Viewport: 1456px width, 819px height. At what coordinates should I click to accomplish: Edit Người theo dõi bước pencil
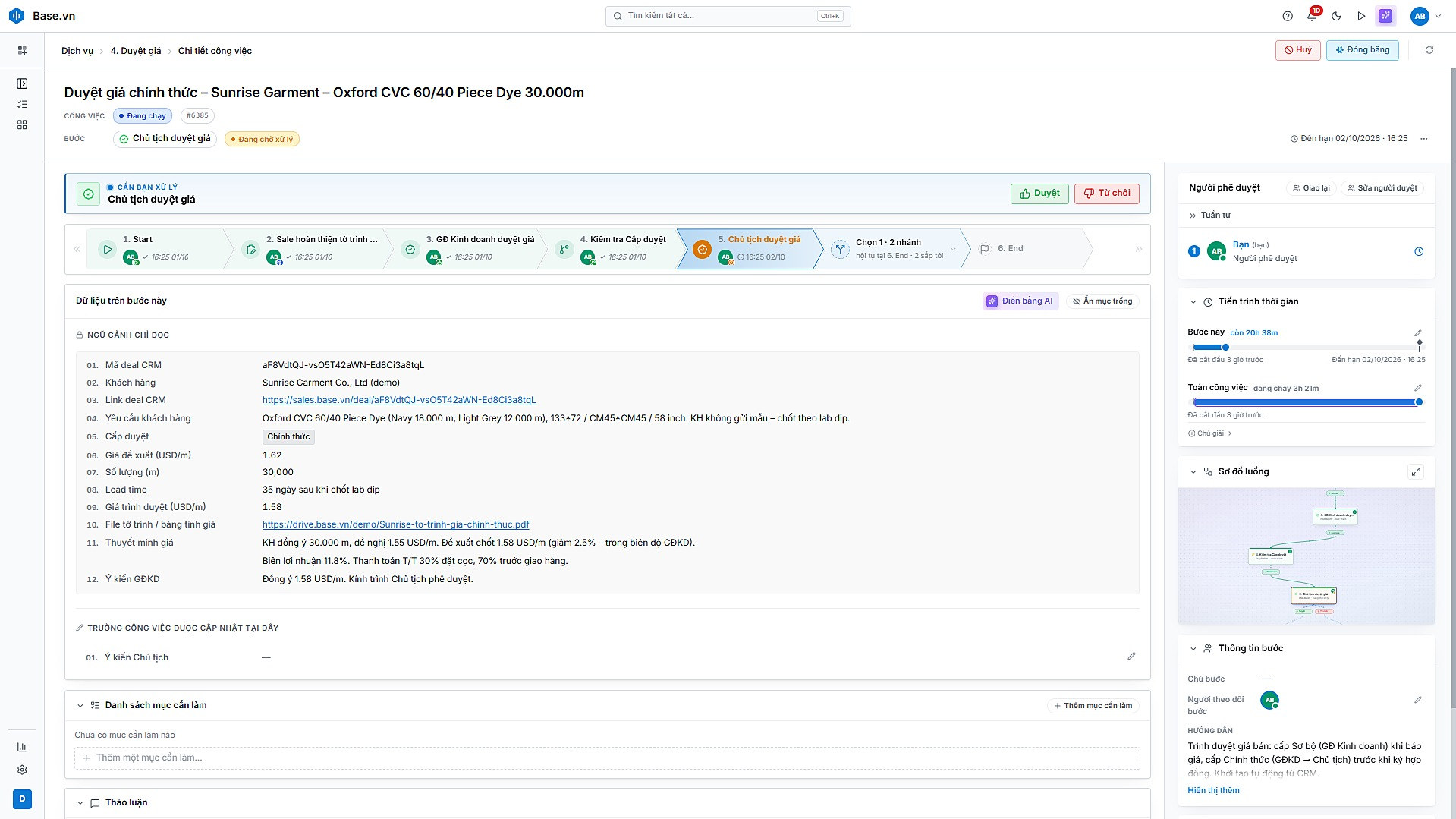click(1418, 700)
